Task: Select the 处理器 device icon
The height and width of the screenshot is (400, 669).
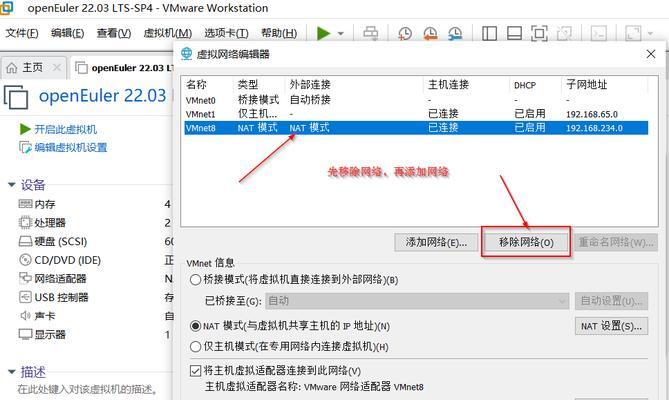Action: click(x=25, y=222)
